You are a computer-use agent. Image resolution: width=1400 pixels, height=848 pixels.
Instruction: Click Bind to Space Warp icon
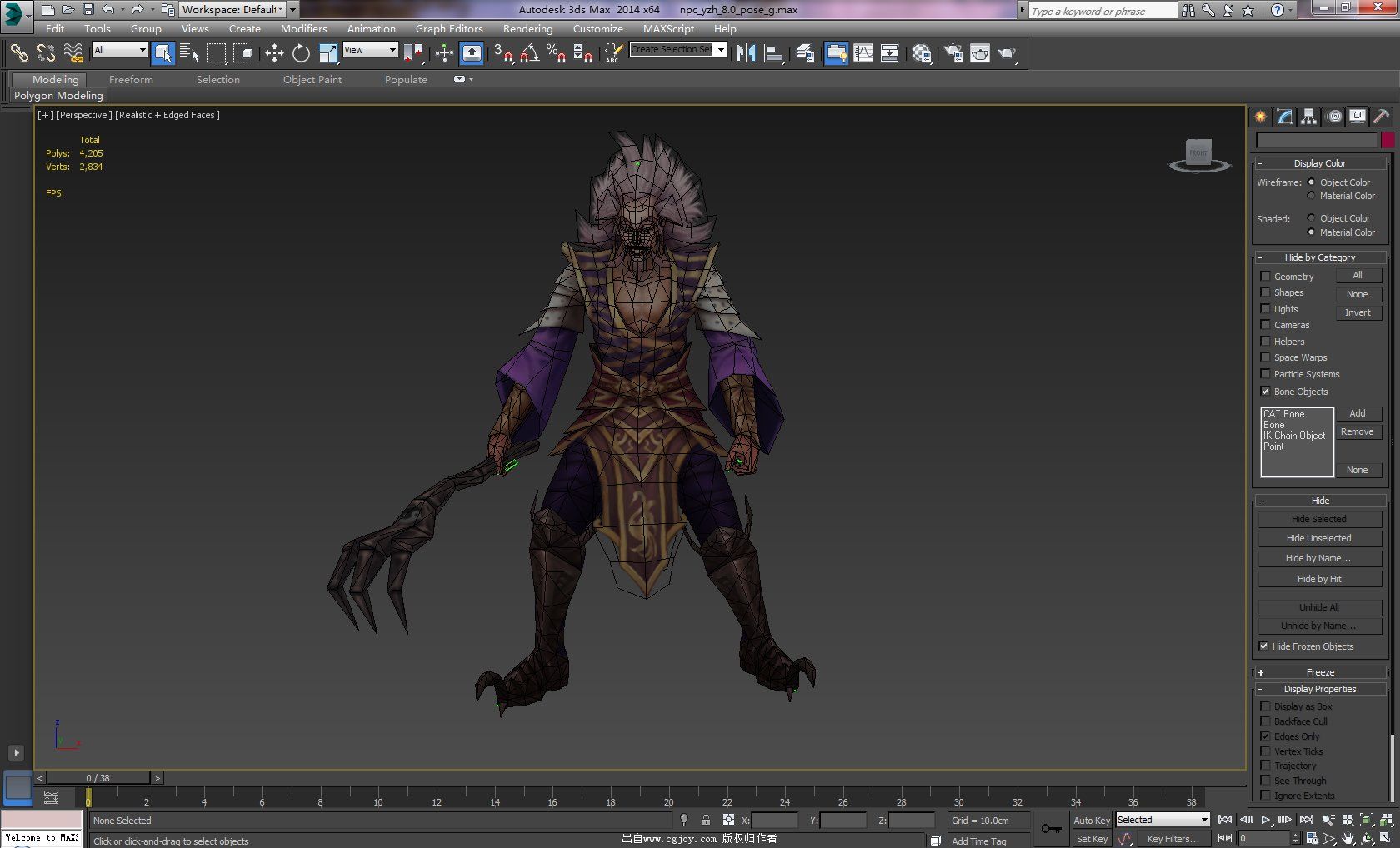click(73, 53)
